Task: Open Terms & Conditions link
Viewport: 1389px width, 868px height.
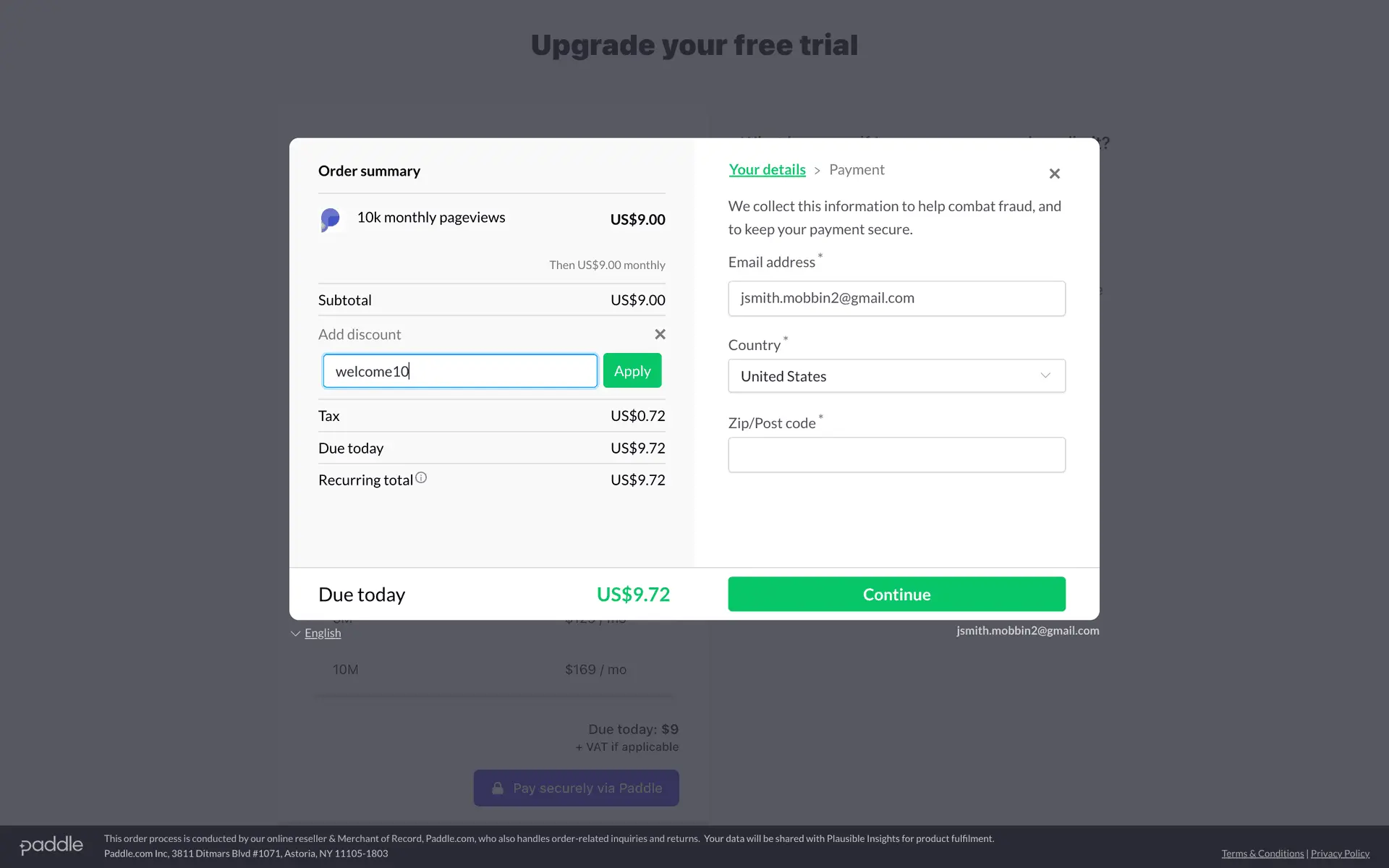Action: [x=1262, y=854]
